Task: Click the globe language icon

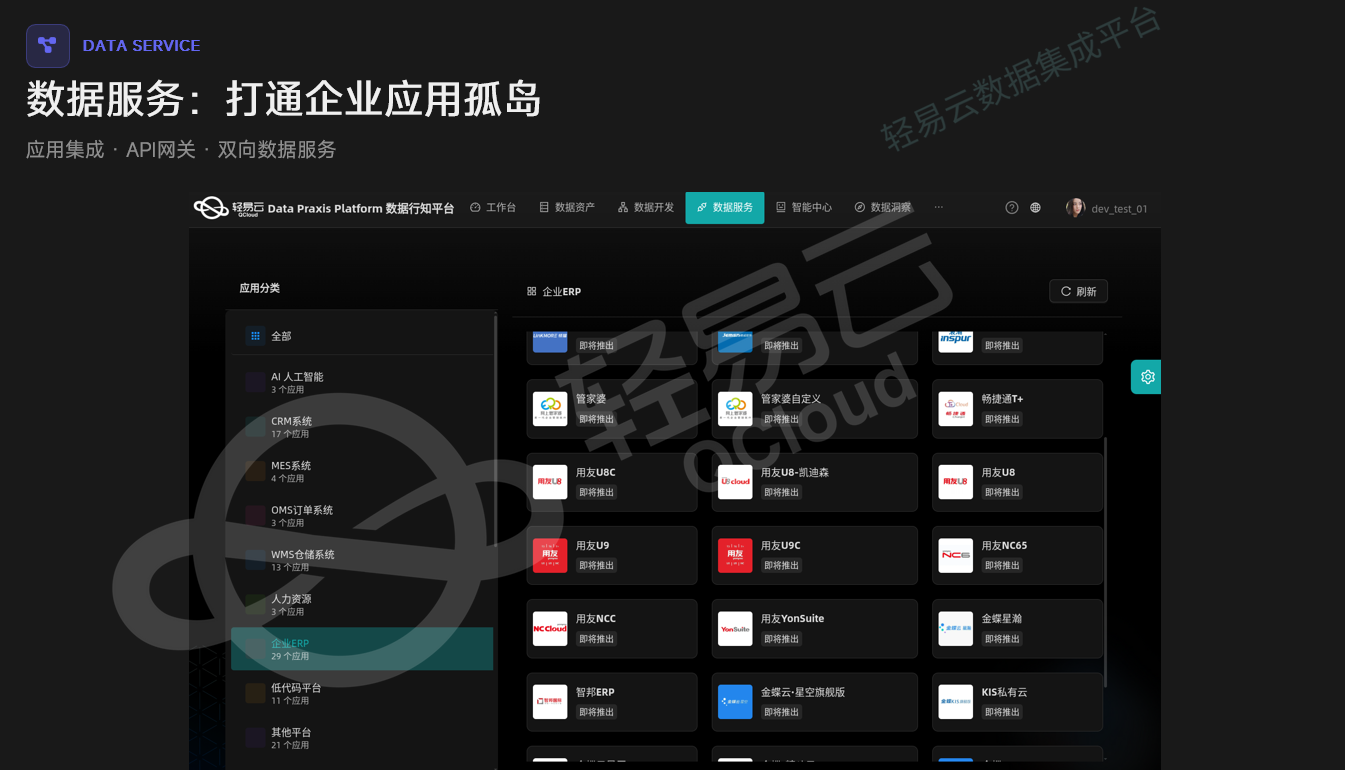Action: [1035, 208]
